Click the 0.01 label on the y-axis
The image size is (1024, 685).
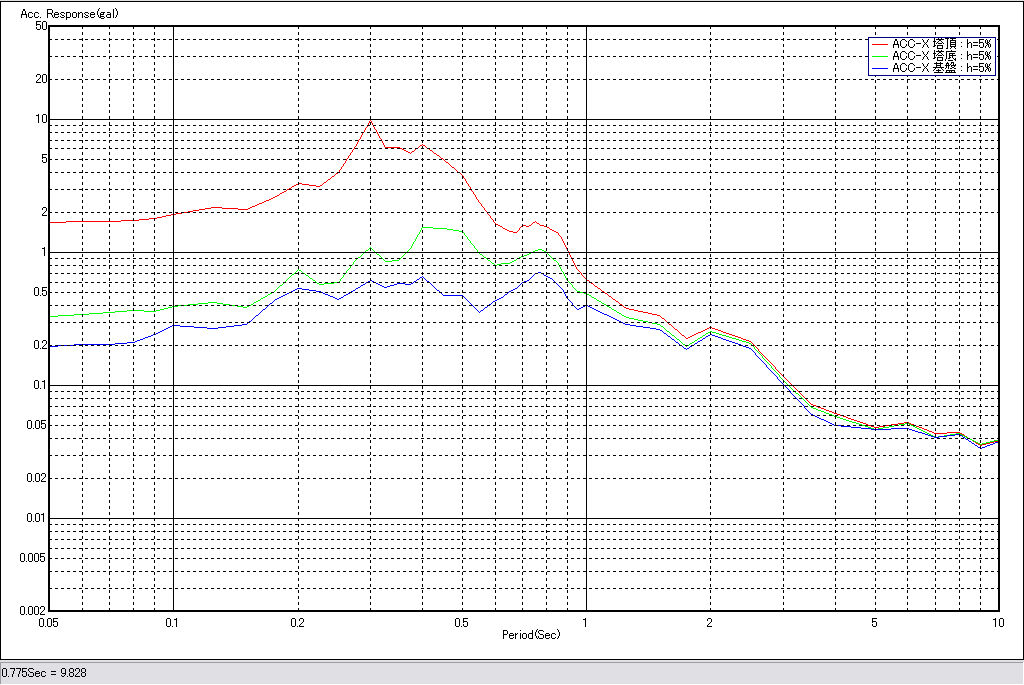click(x=36, y=518)
